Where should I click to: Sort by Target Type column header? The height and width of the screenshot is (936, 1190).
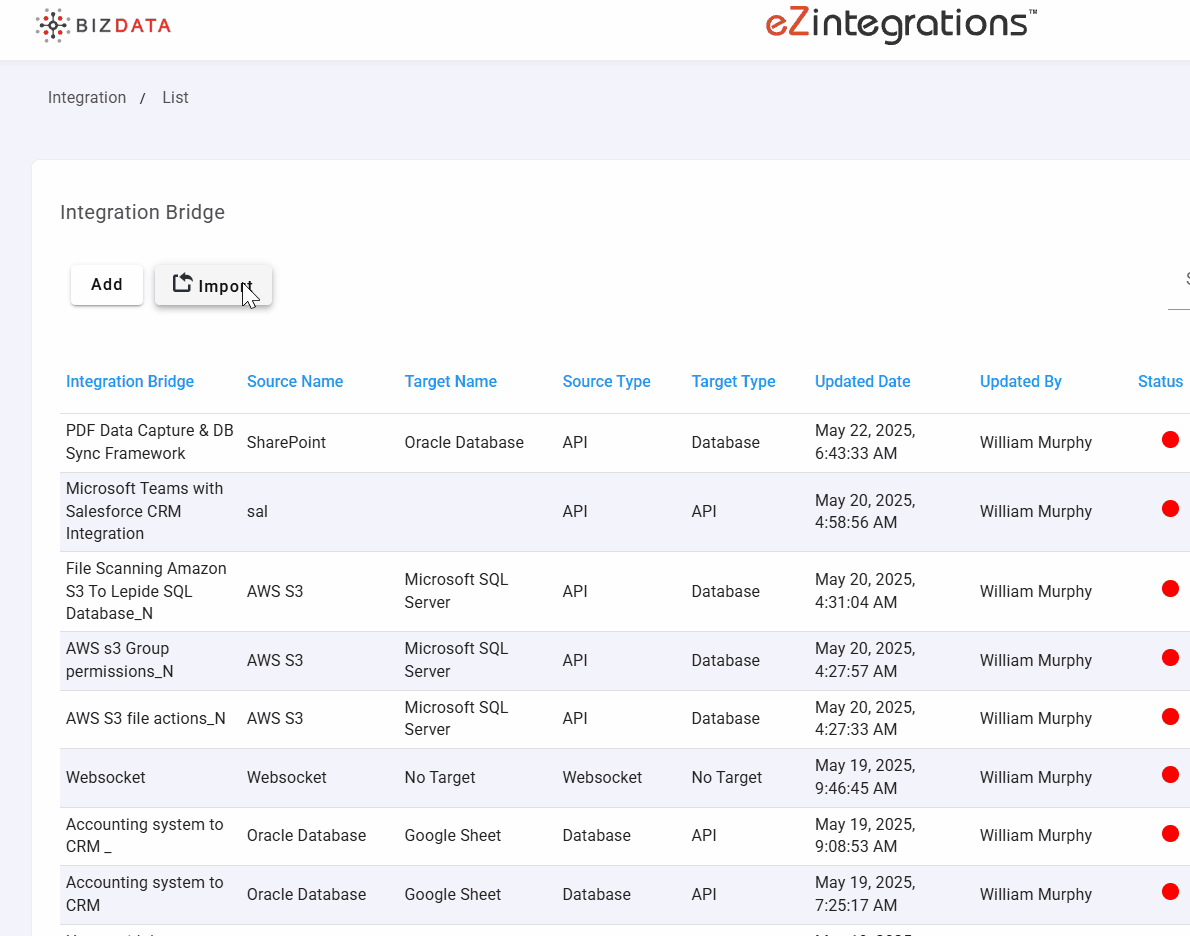point(733,382)
